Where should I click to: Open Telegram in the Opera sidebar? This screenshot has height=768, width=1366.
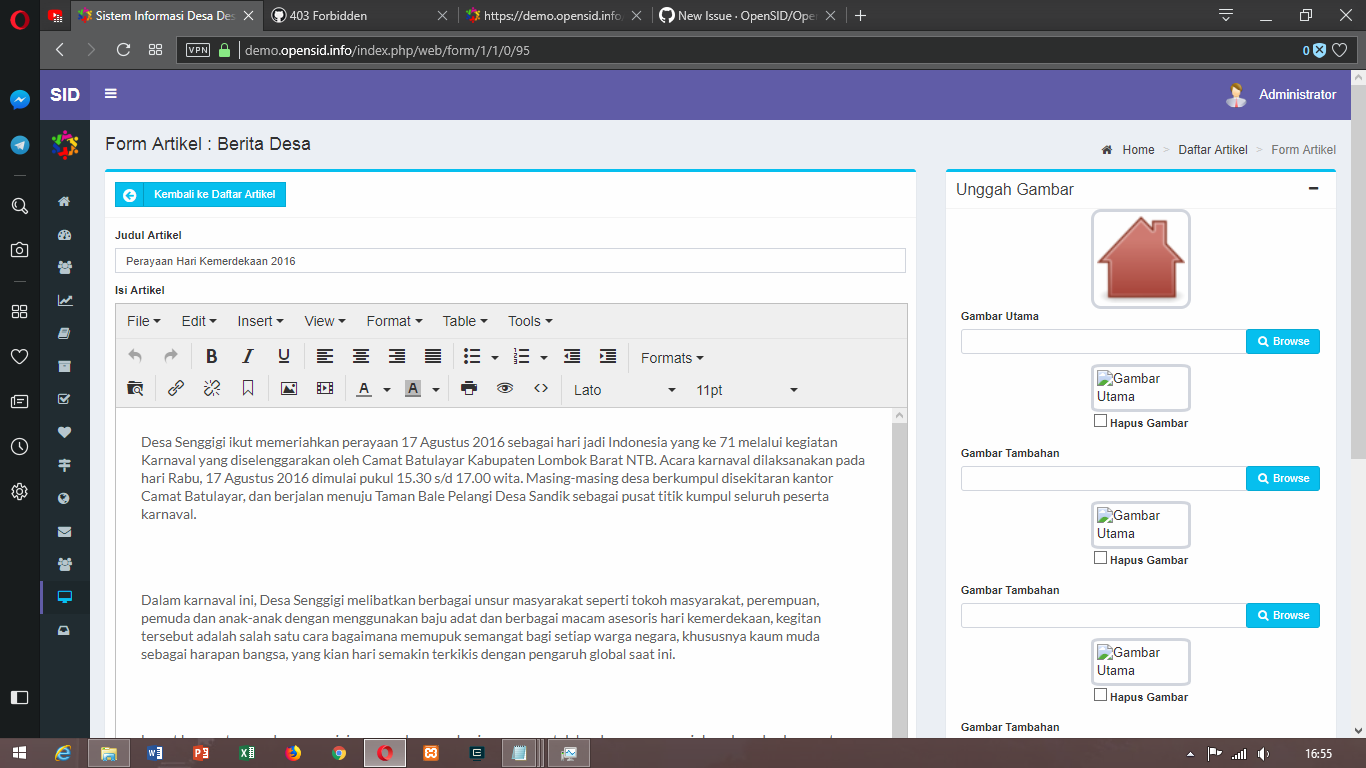pos(20,145)
